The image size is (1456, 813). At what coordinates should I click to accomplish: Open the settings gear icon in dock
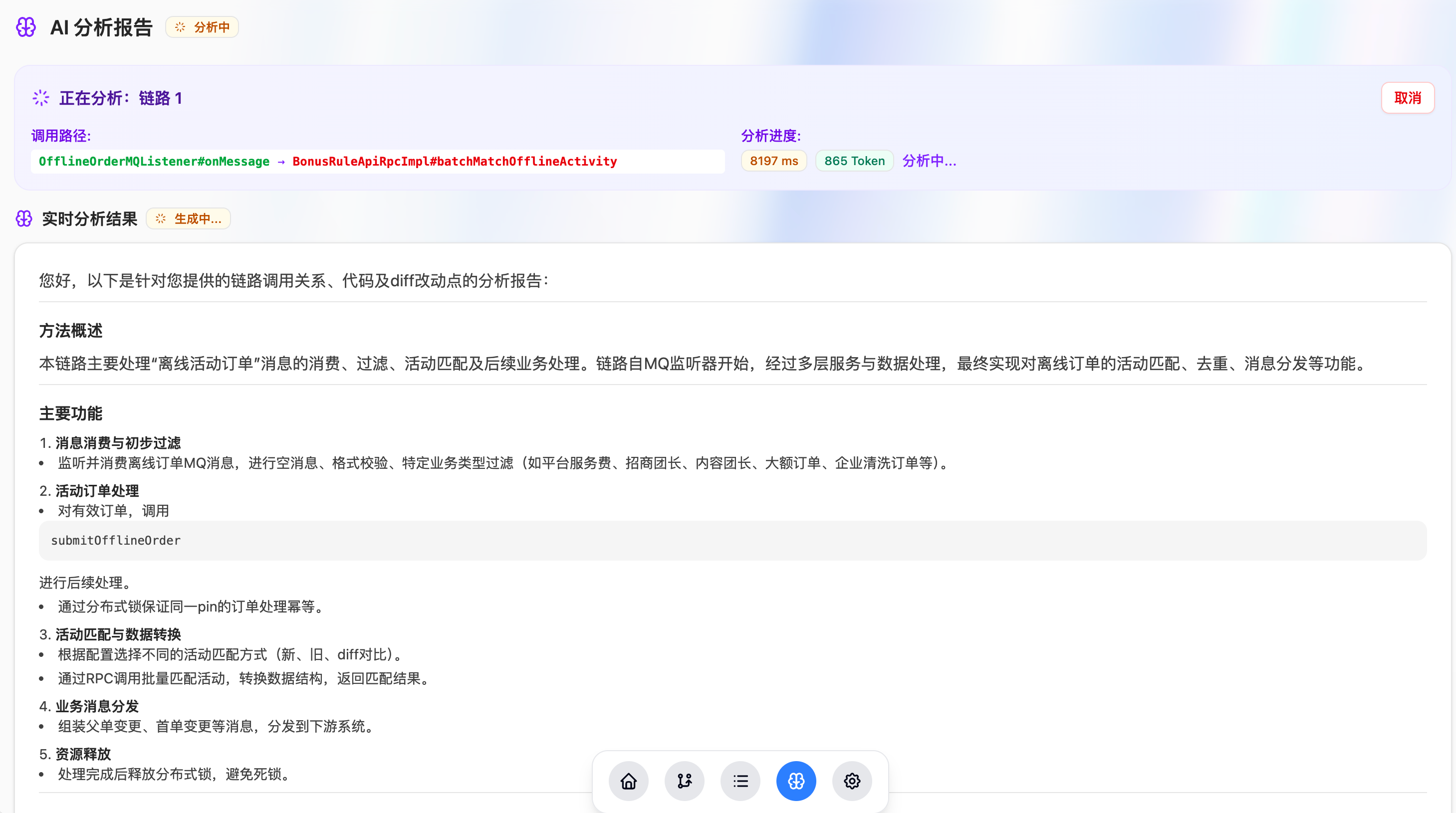[x=852, y=781]
